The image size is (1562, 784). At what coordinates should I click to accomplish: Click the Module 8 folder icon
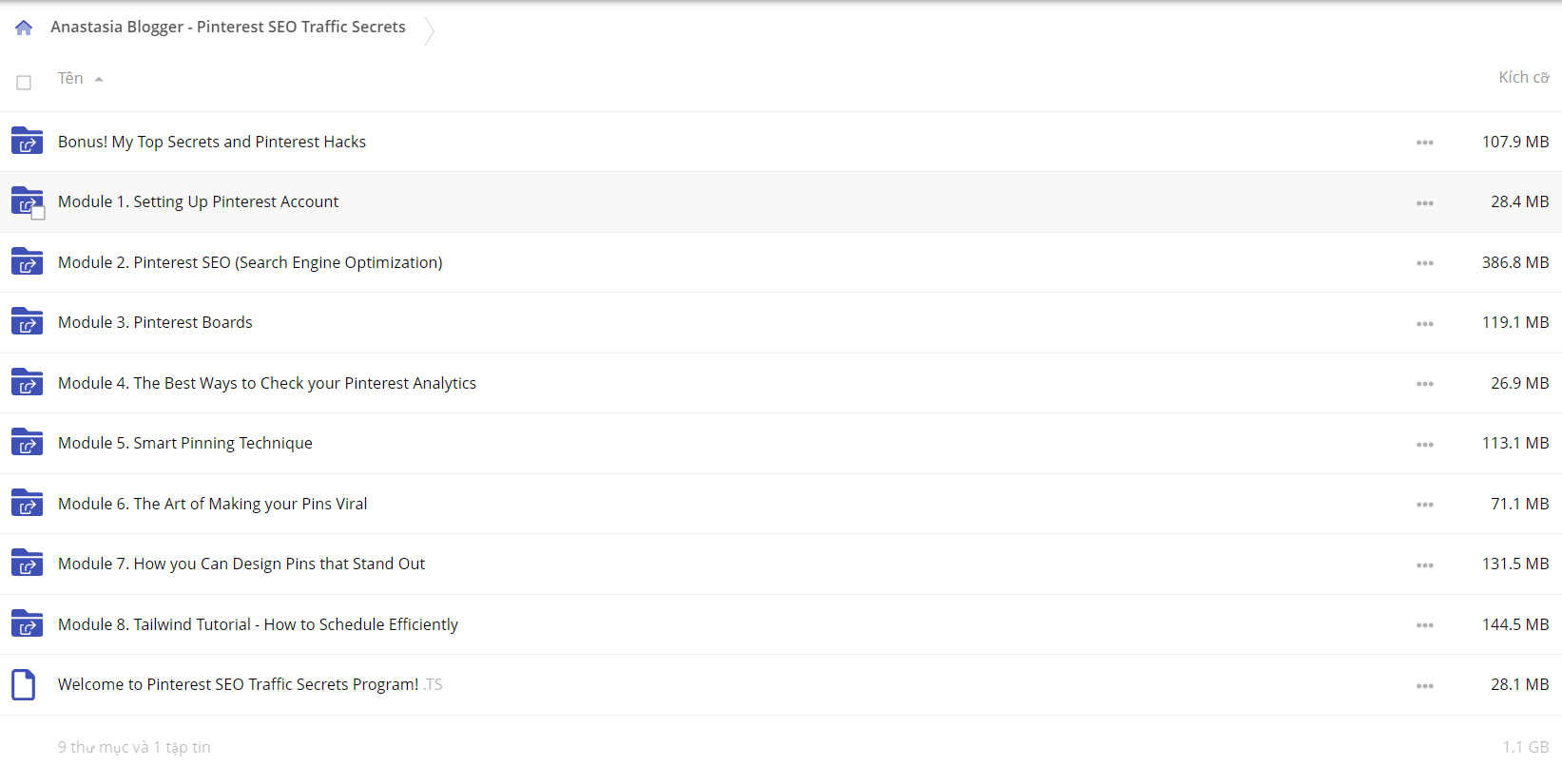tap(27, 623)
